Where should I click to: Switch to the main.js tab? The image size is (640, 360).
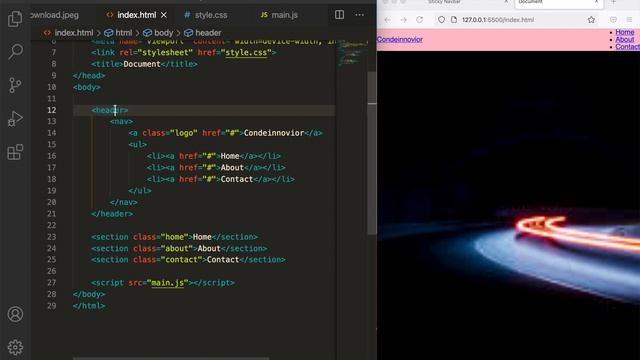pyautogui.click(x=280, y=15)
